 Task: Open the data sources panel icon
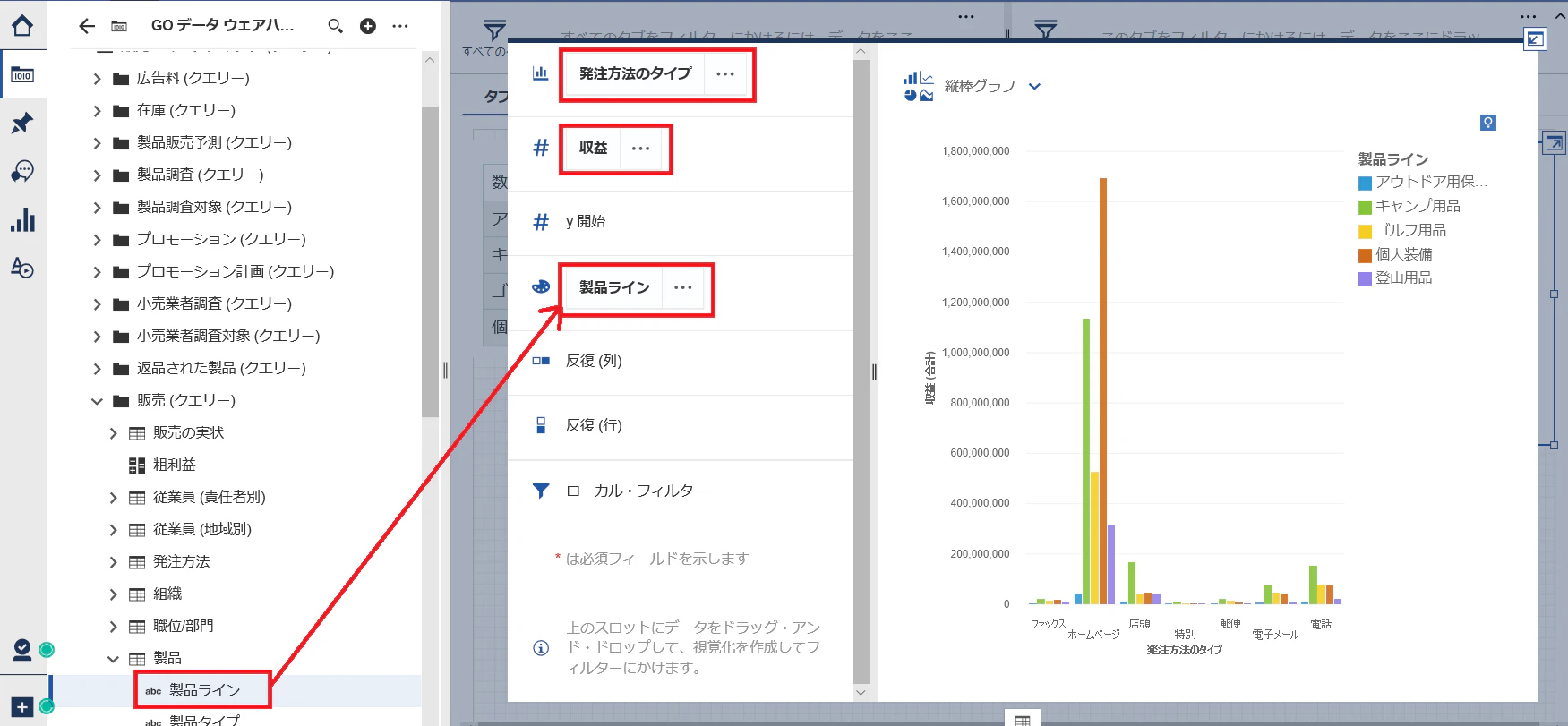click(x=22, y=75)
